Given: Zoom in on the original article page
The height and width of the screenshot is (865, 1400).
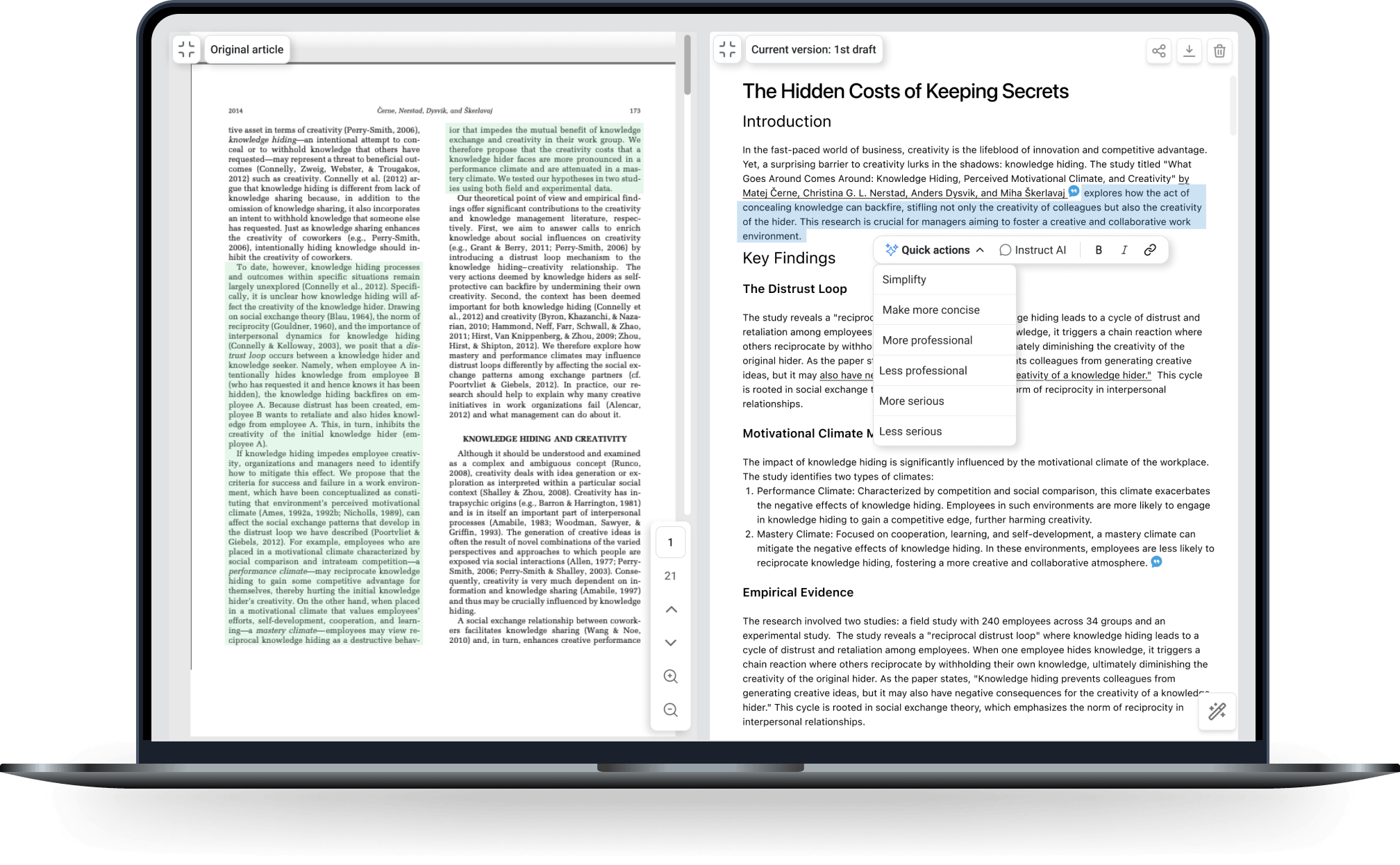Looking at the screenshot, I should point(669,676).
